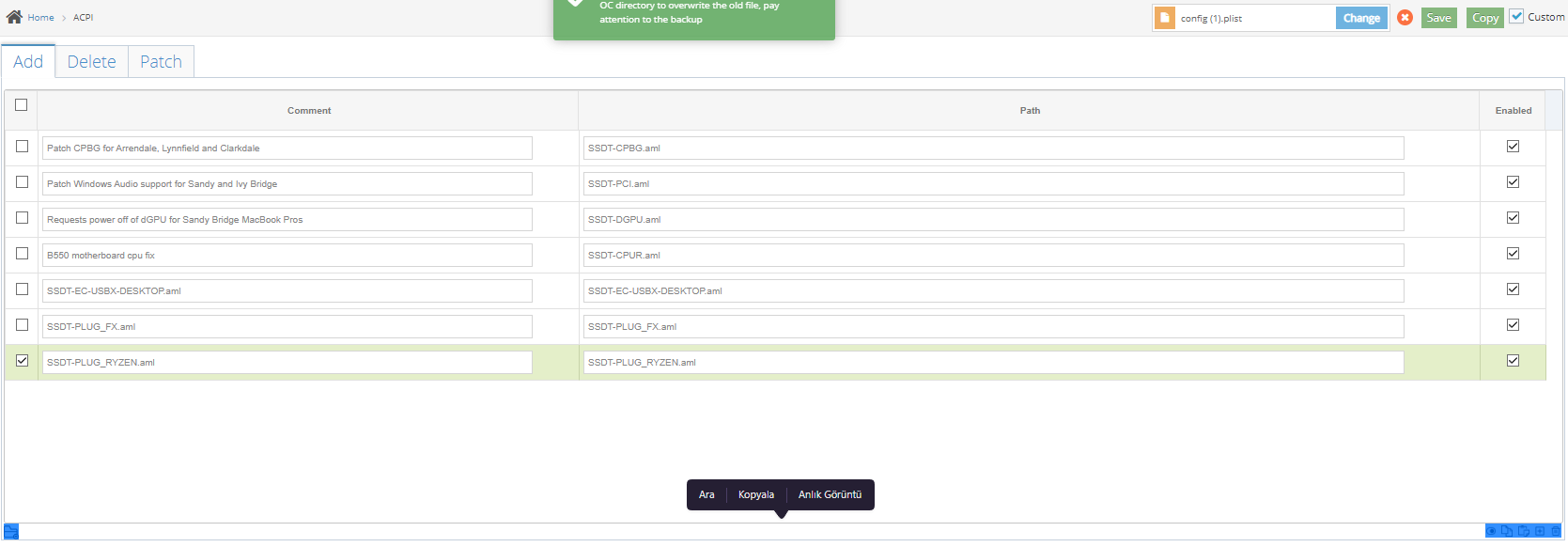Click the trash delete icon at the bottom right

click(x=1555, y=531)
